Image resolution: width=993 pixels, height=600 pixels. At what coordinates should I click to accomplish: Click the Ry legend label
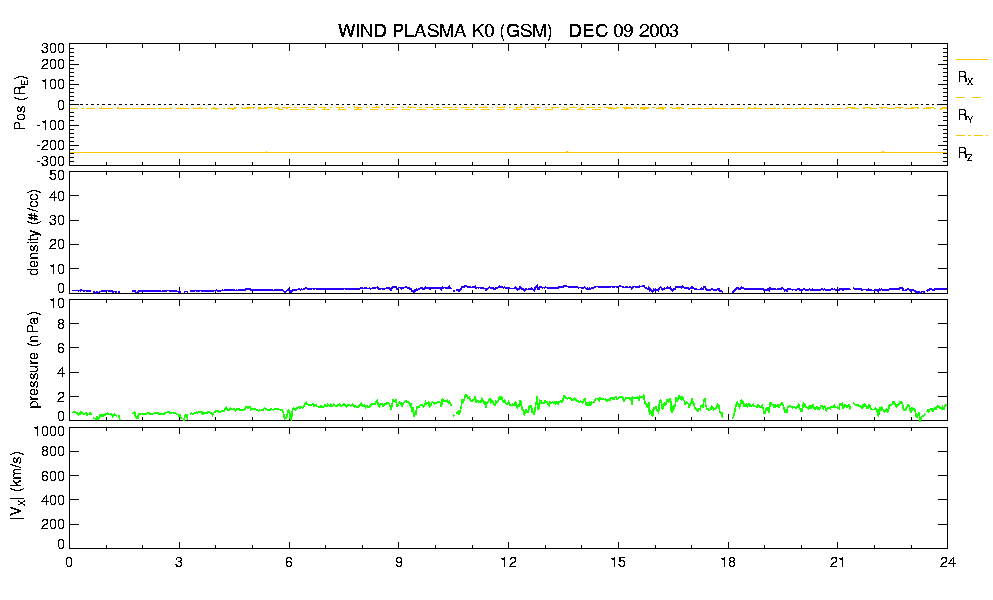click(965, 115)
